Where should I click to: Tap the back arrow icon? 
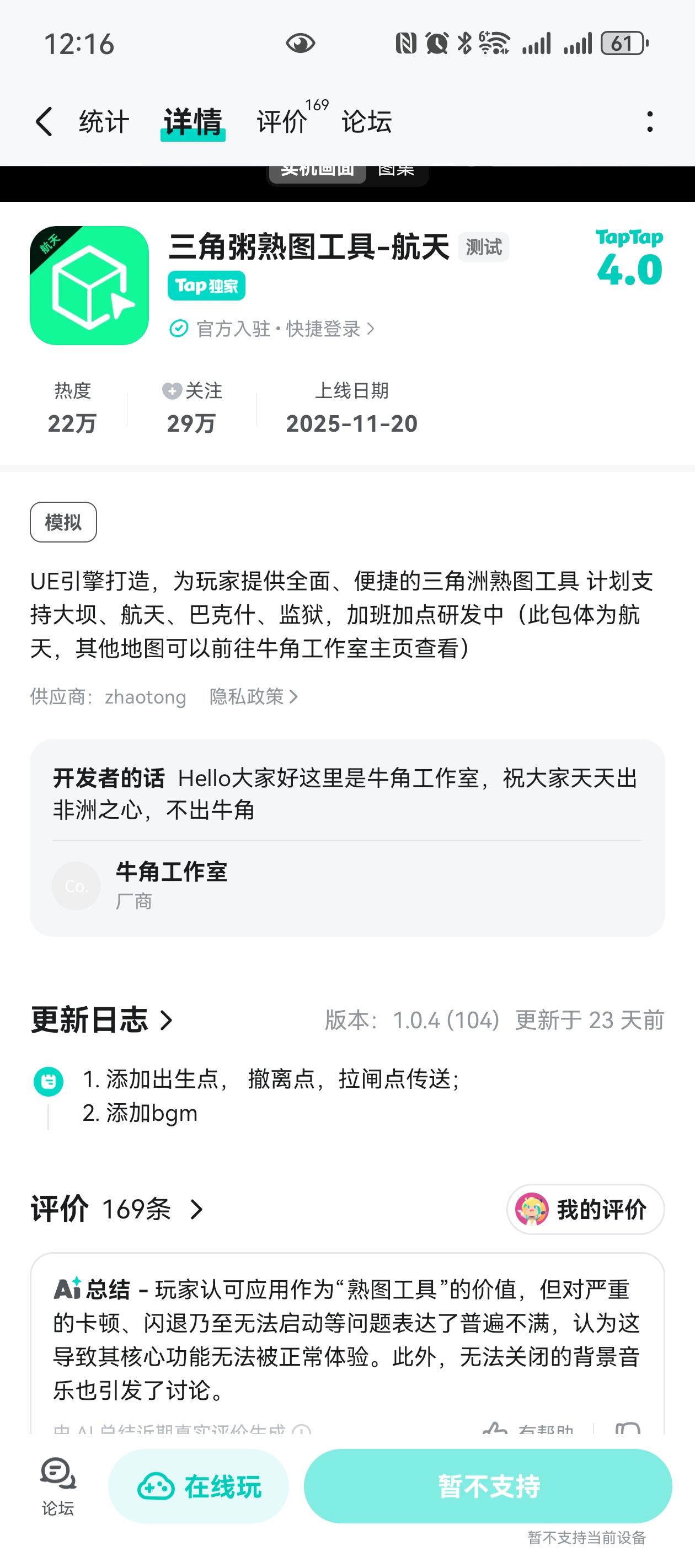44,122
